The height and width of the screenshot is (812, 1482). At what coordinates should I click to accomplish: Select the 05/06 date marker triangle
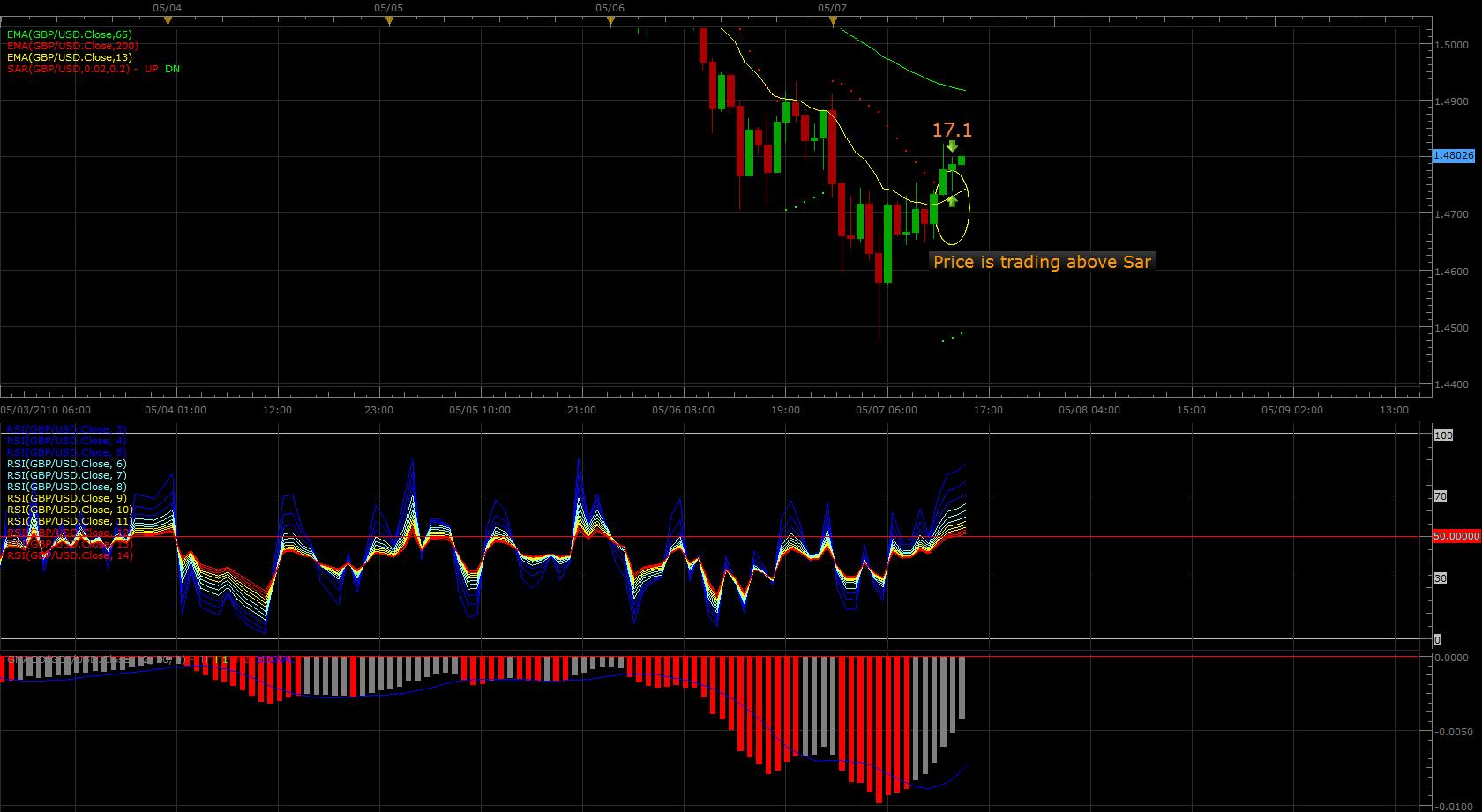click(610, 22)
